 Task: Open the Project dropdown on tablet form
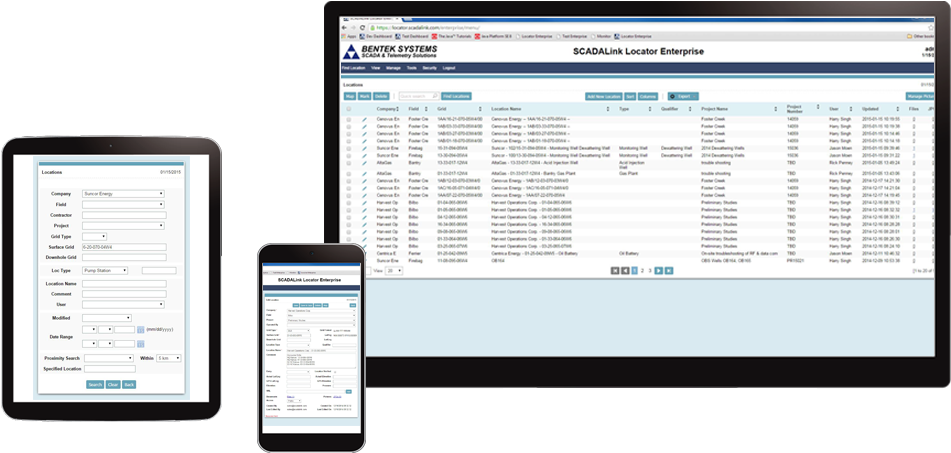123,226
